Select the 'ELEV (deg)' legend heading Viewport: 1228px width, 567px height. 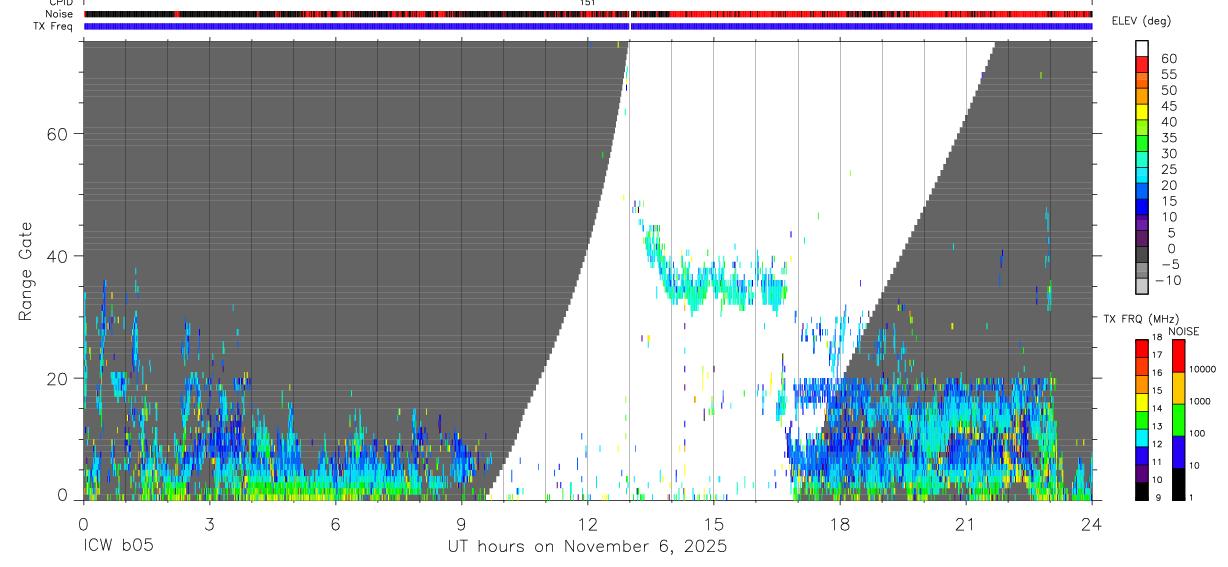[1142, 21]
